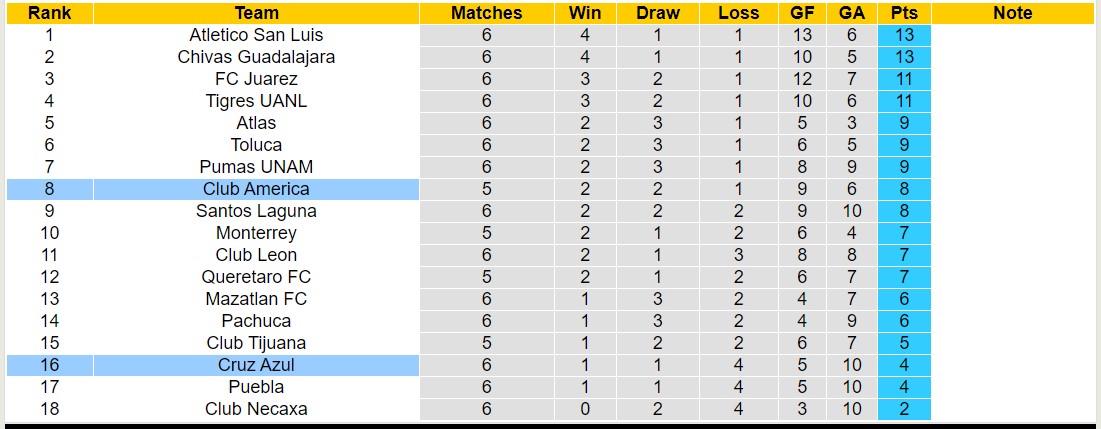
Task: Select the highlighted Club America row
Action: [x=256, y=189]
